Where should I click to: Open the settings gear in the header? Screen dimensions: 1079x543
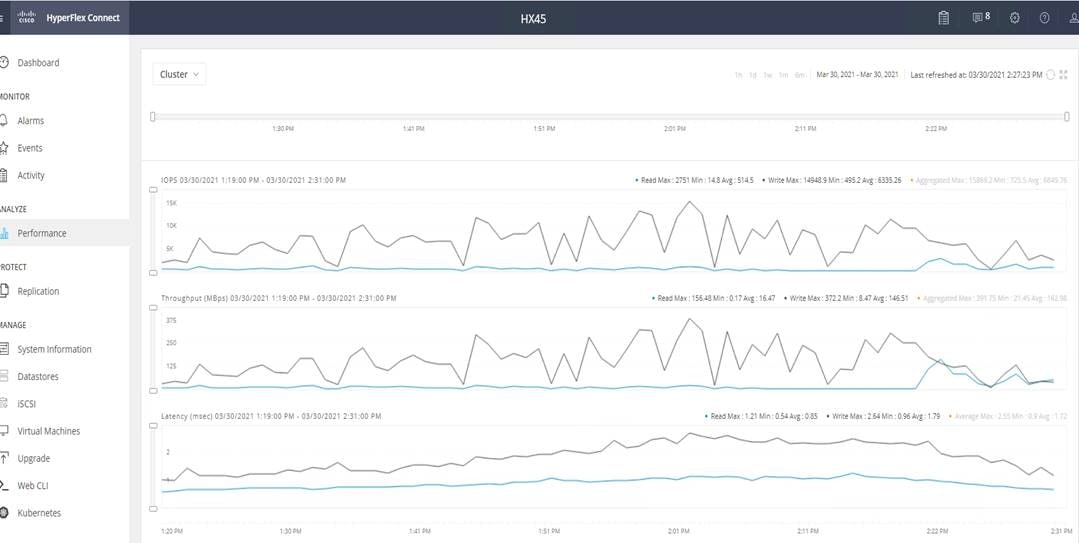1014,18
